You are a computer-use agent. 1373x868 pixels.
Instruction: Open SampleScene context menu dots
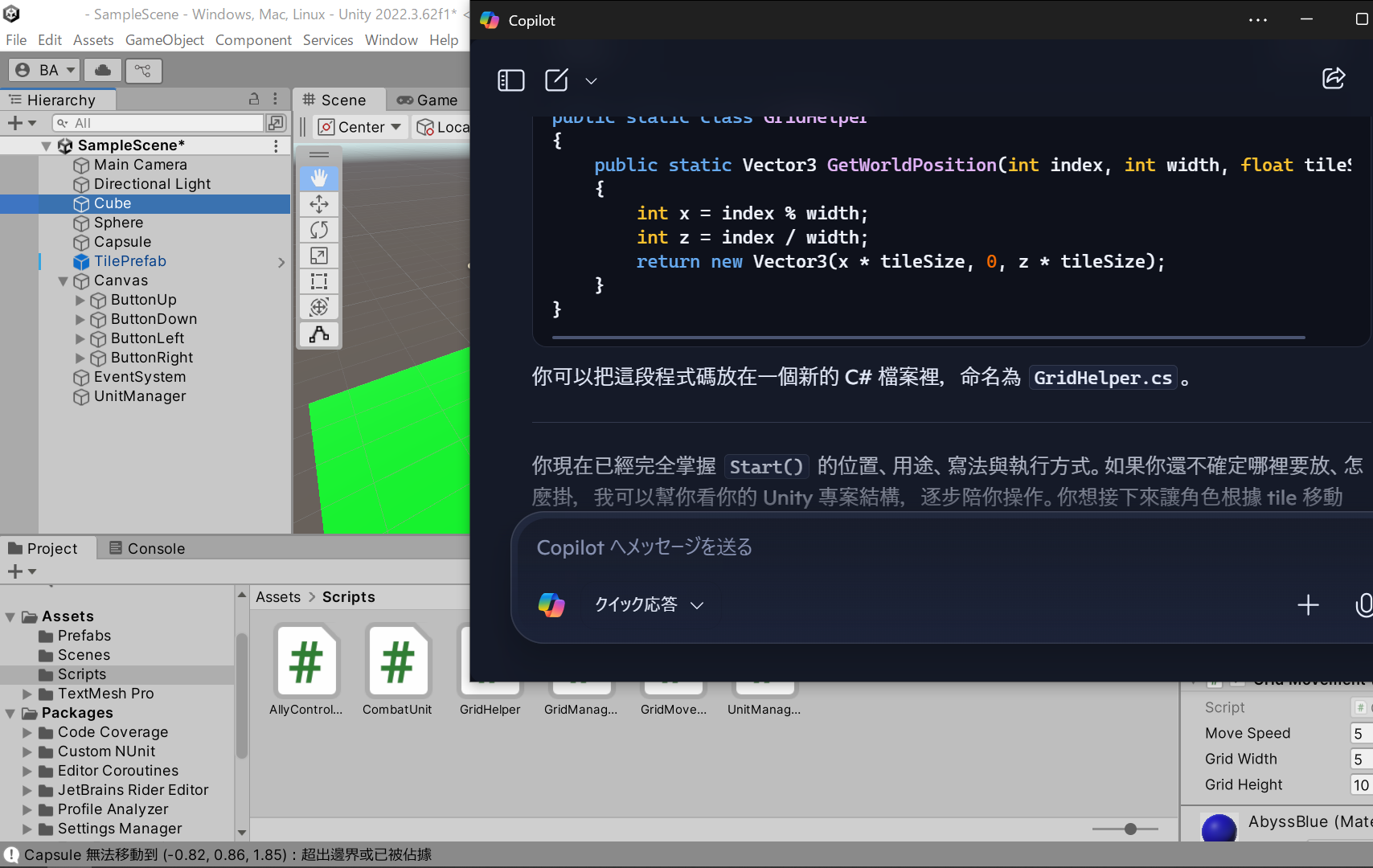276,145
